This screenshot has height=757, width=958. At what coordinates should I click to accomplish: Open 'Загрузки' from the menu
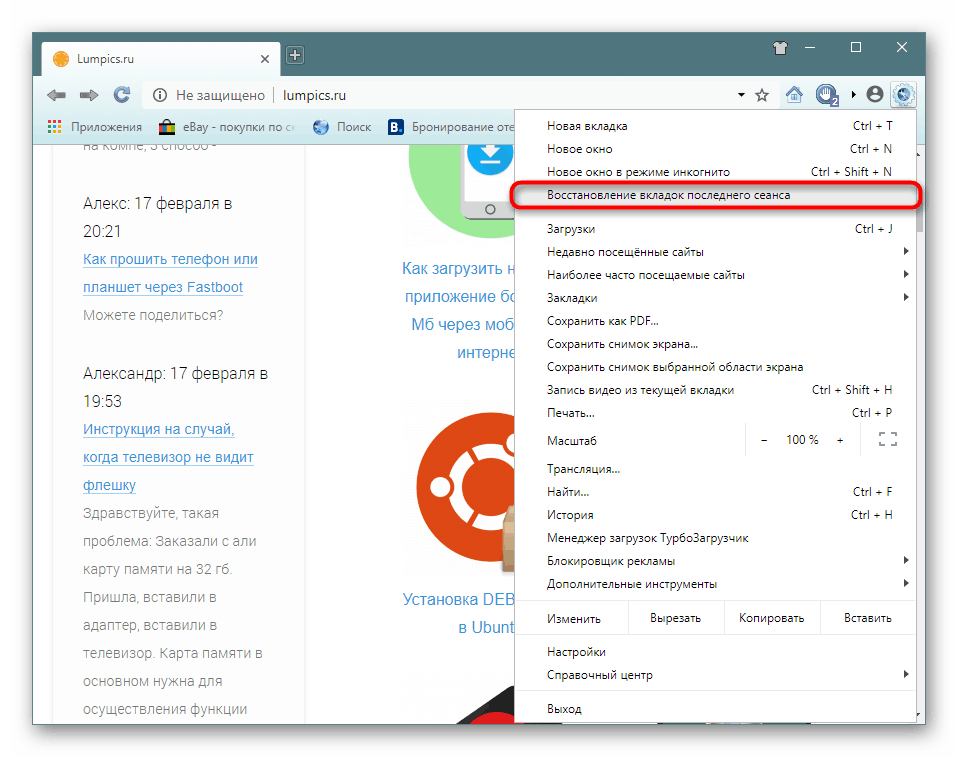(x=715, y=229)
